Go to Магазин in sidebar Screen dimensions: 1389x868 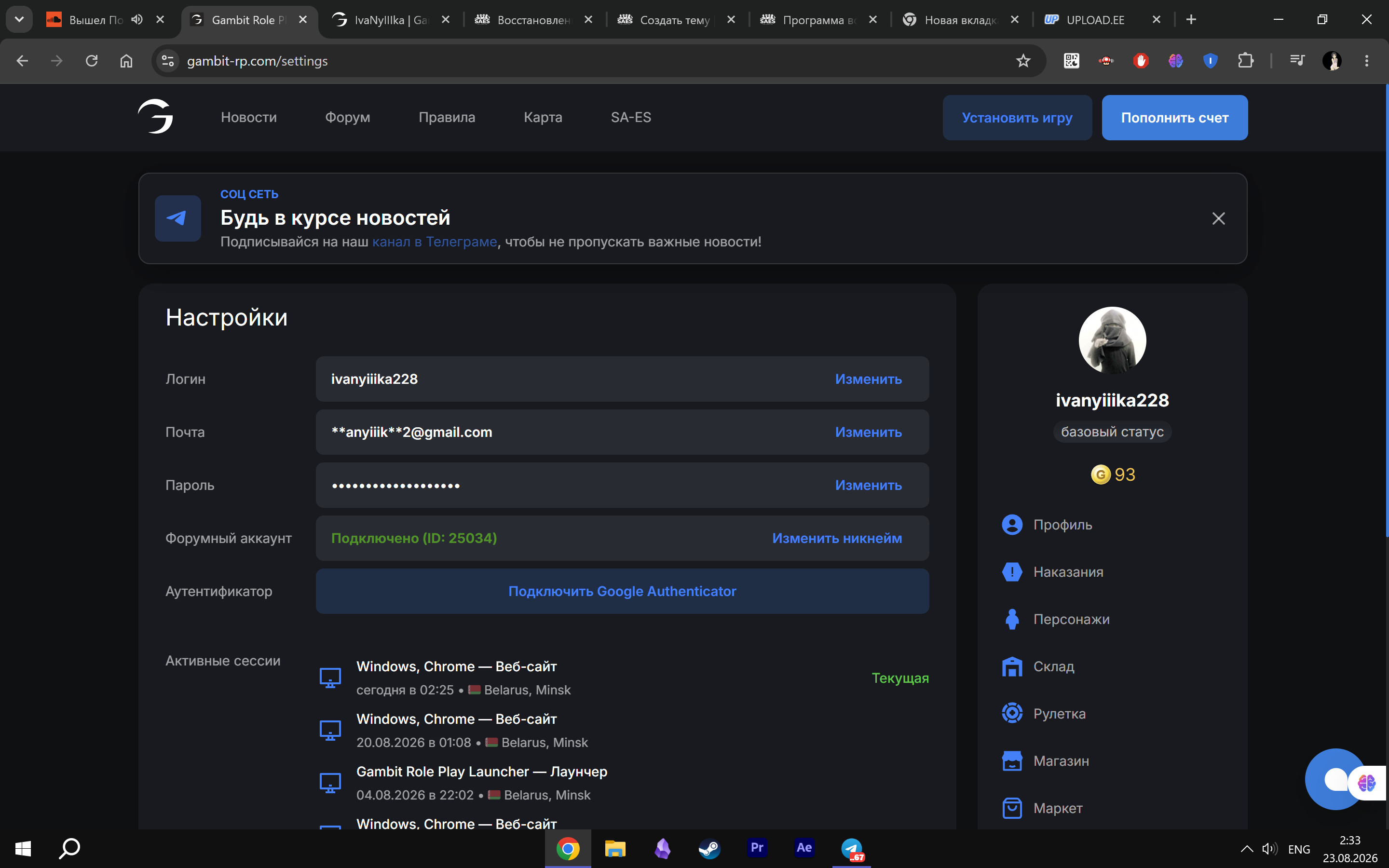(x=1045, y=760)
